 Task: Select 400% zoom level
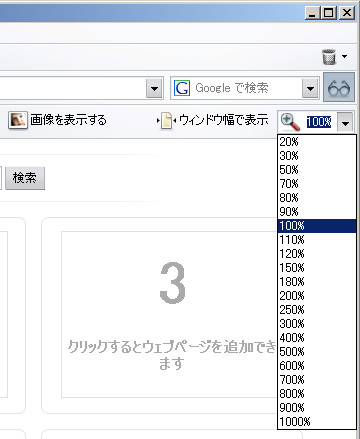[x=317, y=338]
